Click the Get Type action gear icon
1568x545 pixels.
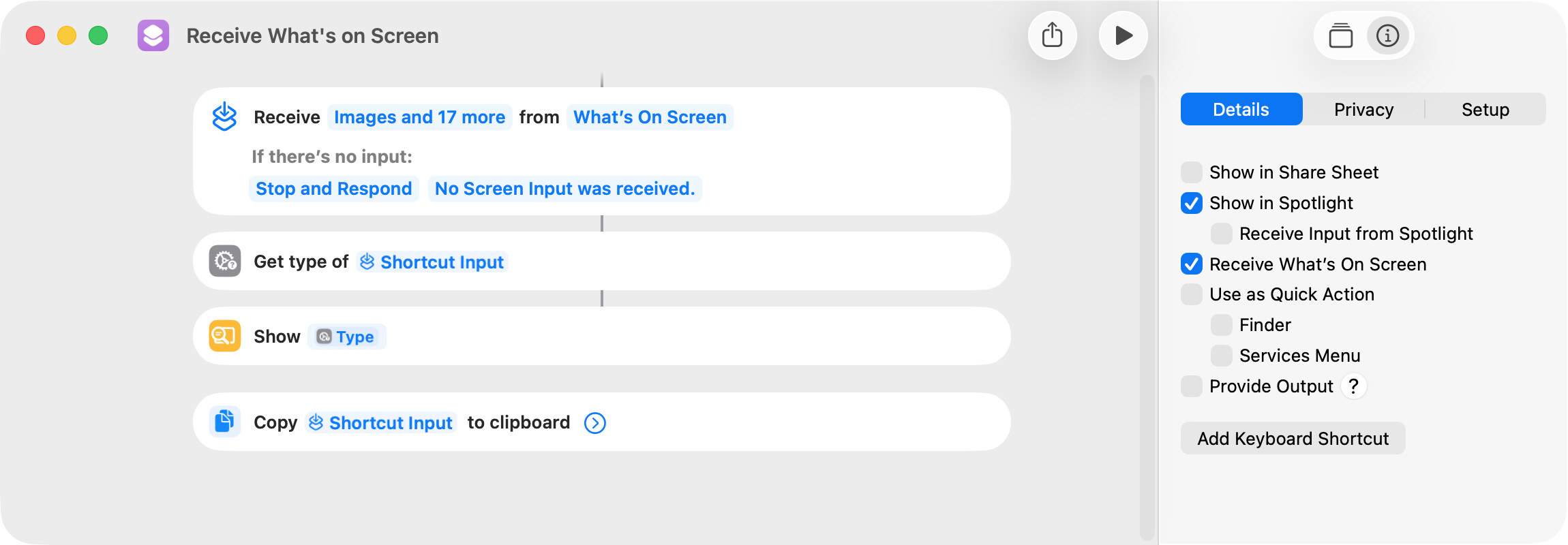pos(225,261)
